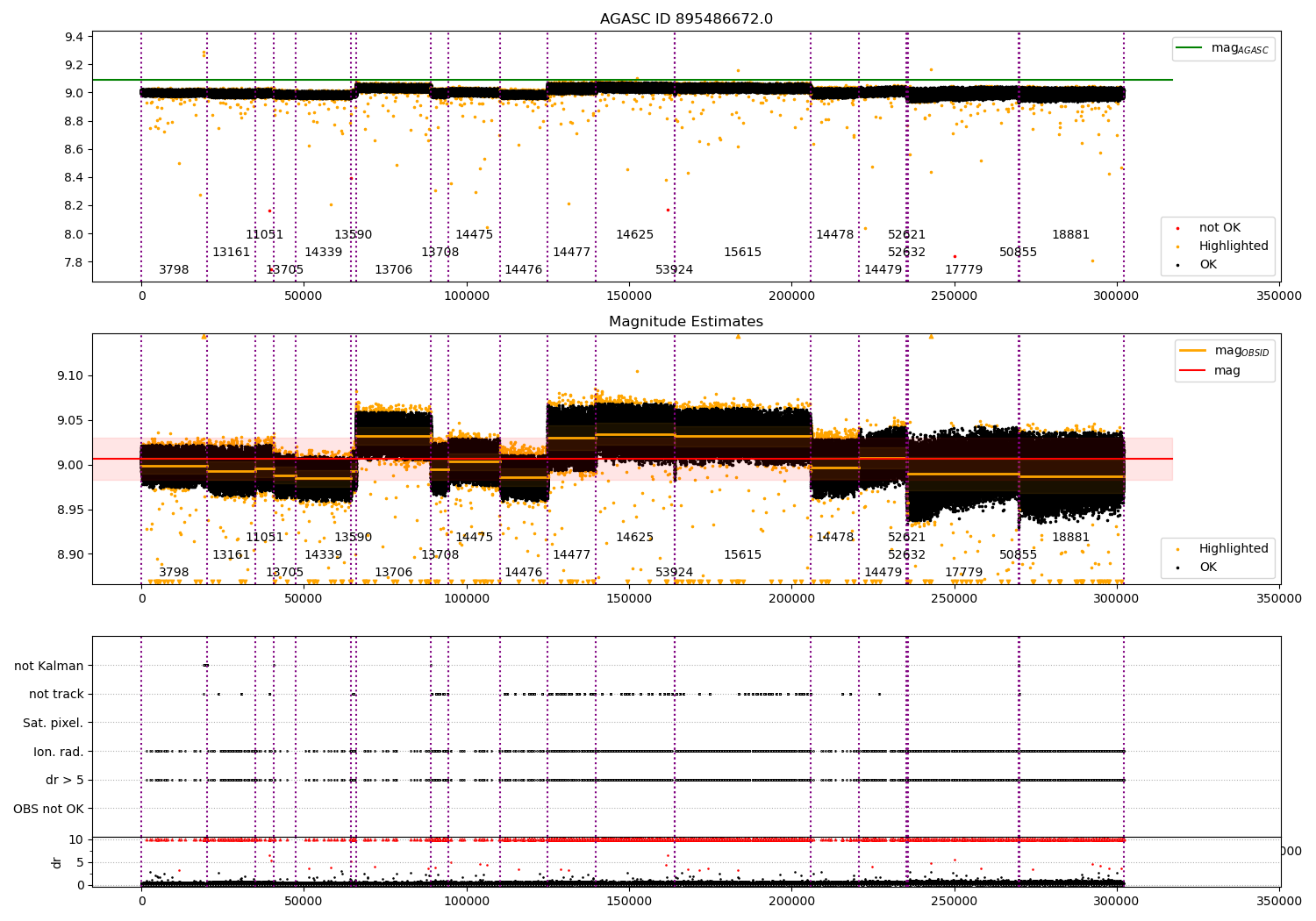Click the 250000 x-axis tick of Magnitude Estimates plot

[x=955, y=599]
